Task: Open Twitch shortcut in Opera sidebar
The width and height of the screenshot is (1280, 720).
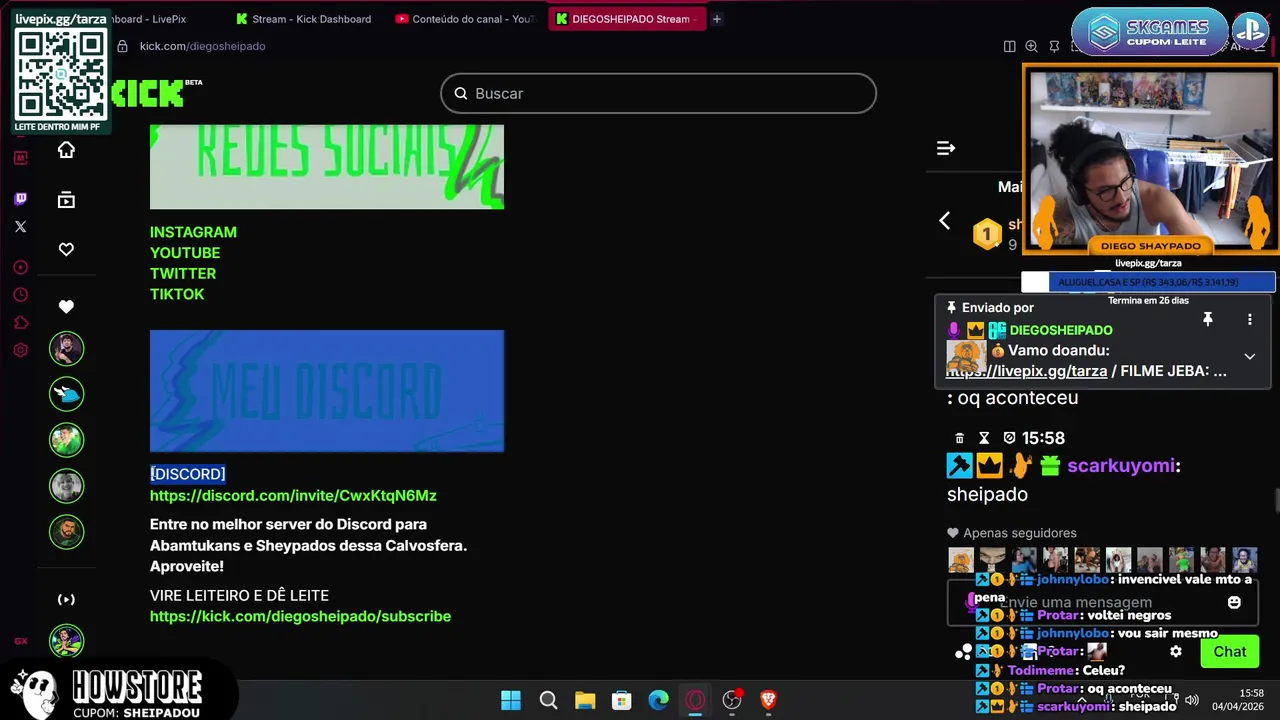Action: (20, 199)
